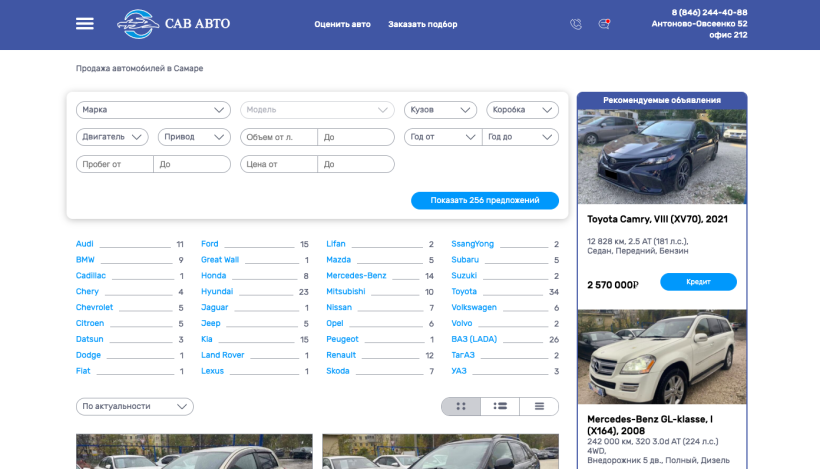This screenshot has height=469, width=820.
Task: Open the Toyota Camry photo
Action: [662, 156]
